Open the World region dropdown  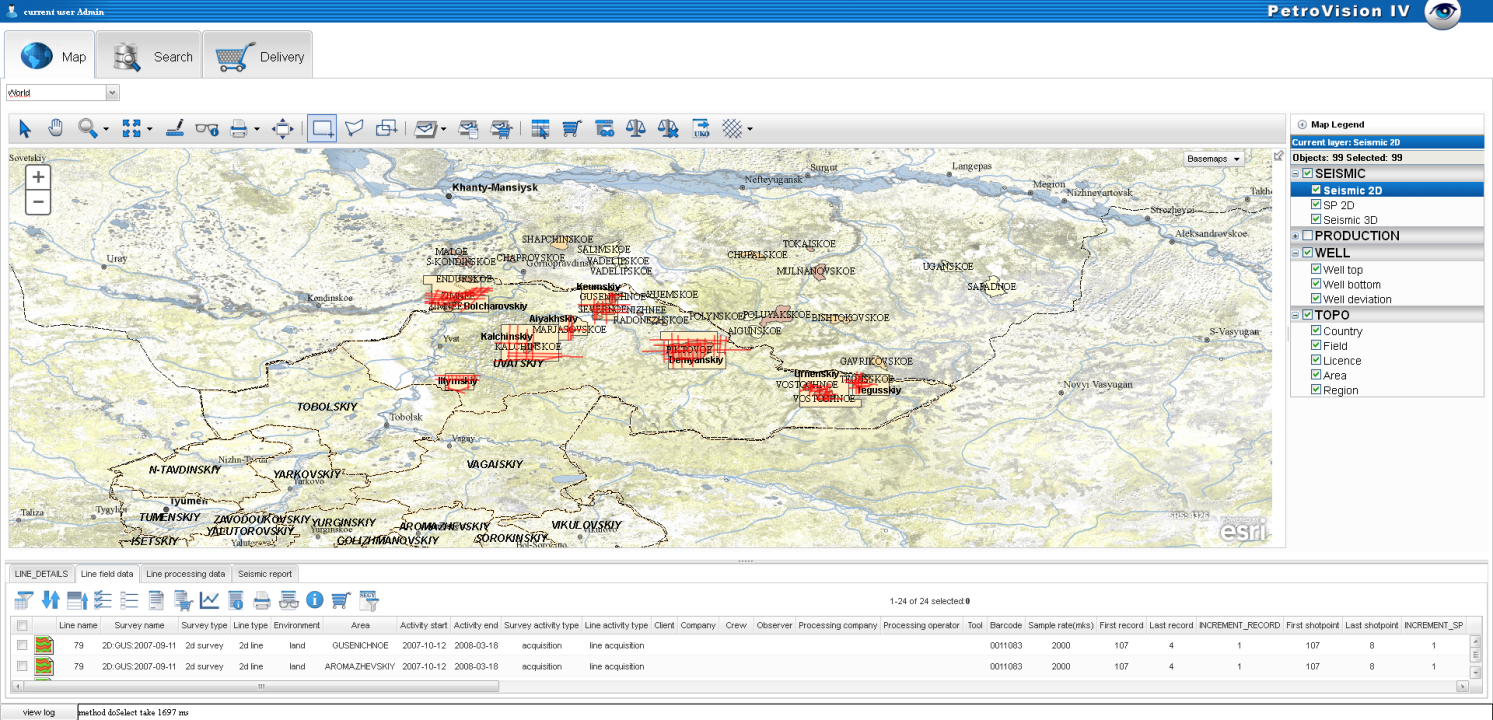pos(112,93)
